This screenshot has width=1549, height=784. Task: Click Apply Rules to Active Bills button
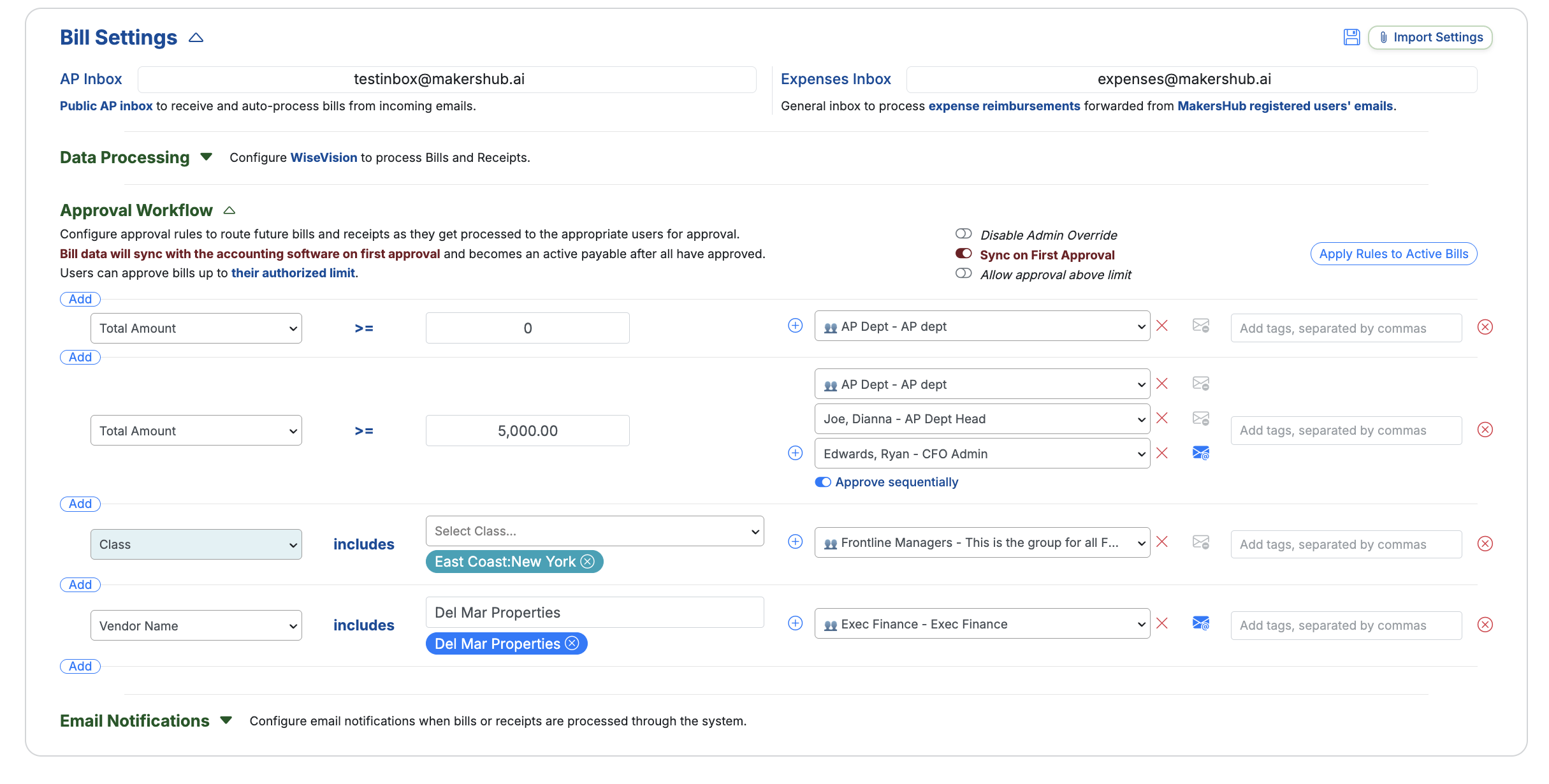[x=1393, y=254]
